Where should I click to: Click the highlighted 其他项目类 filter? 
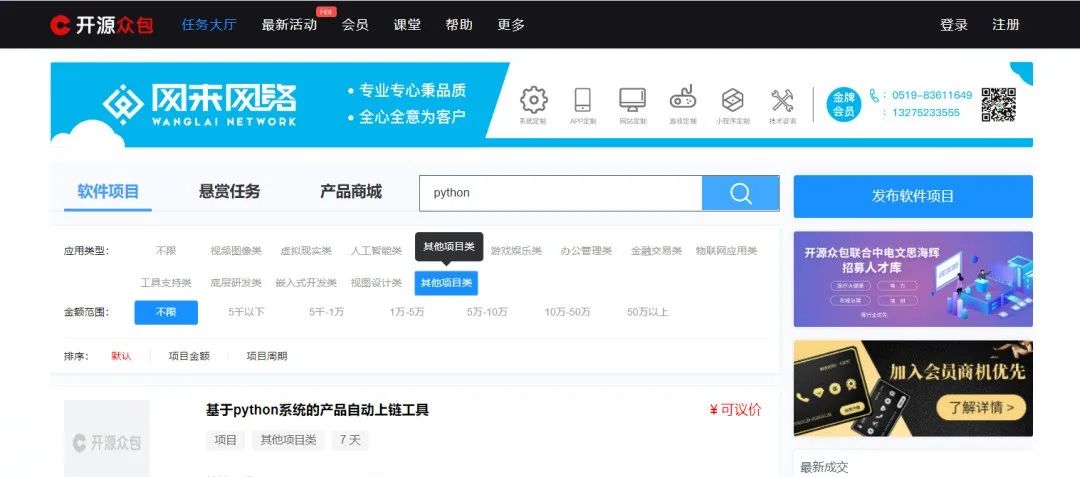[x=446, y=283]
